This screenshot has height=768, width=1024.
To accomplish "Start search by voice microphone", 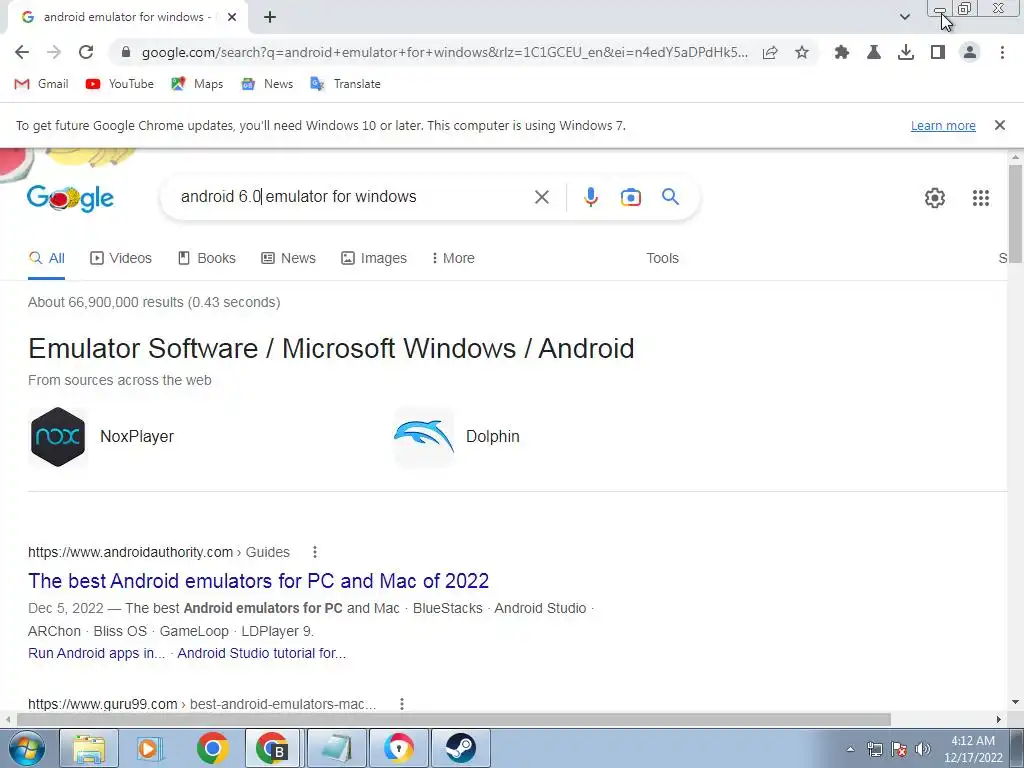I will (x=590, y=197).
